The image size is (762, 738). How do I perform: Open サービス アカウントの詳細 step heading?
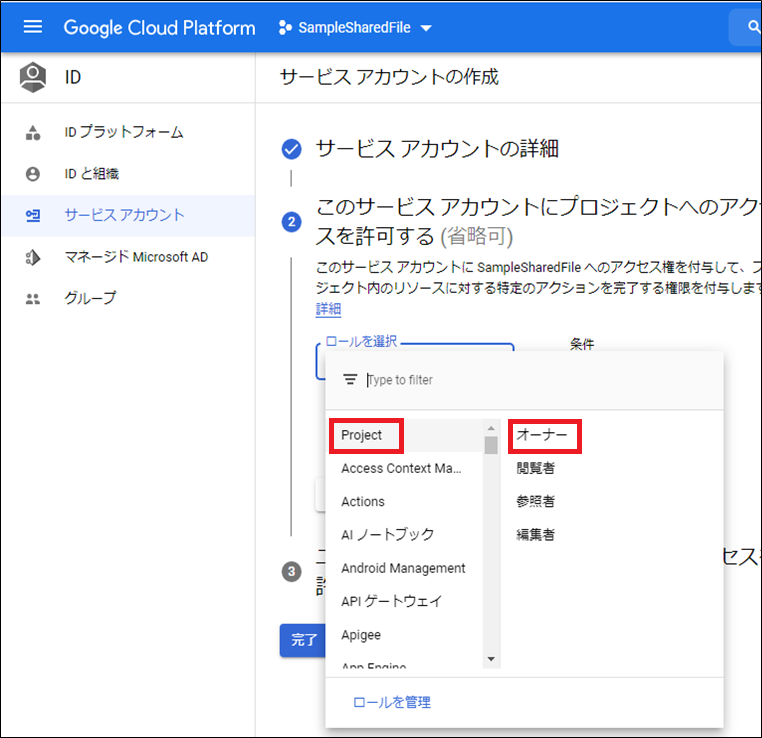(437, 149)
